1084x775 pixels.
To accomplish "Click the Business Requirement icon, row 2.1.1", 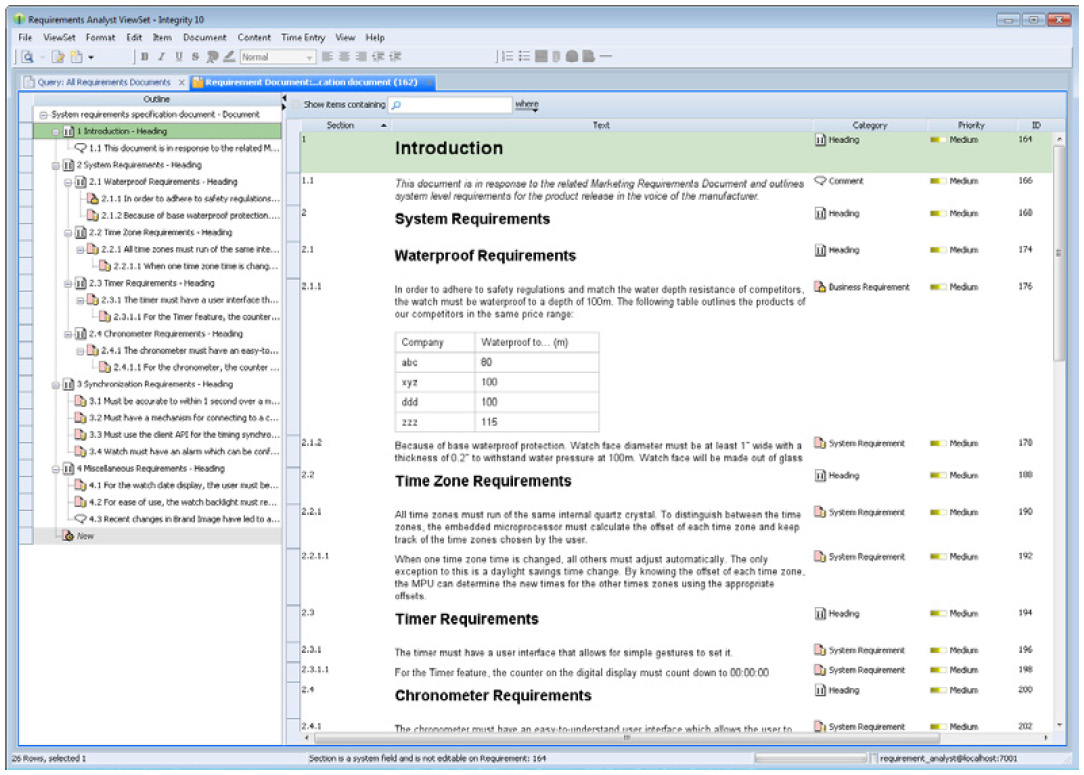I will pyautogui.click(x=820, y=287).
